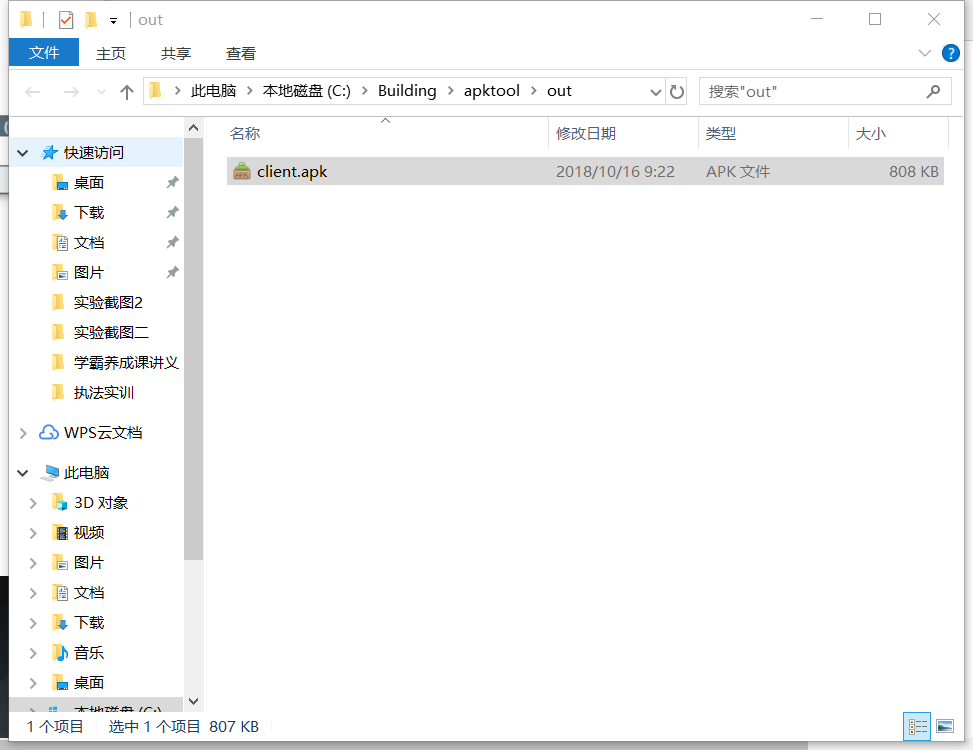
Task: Open the 学霸养成课讲义 folder
Action: tap(126, 363)
